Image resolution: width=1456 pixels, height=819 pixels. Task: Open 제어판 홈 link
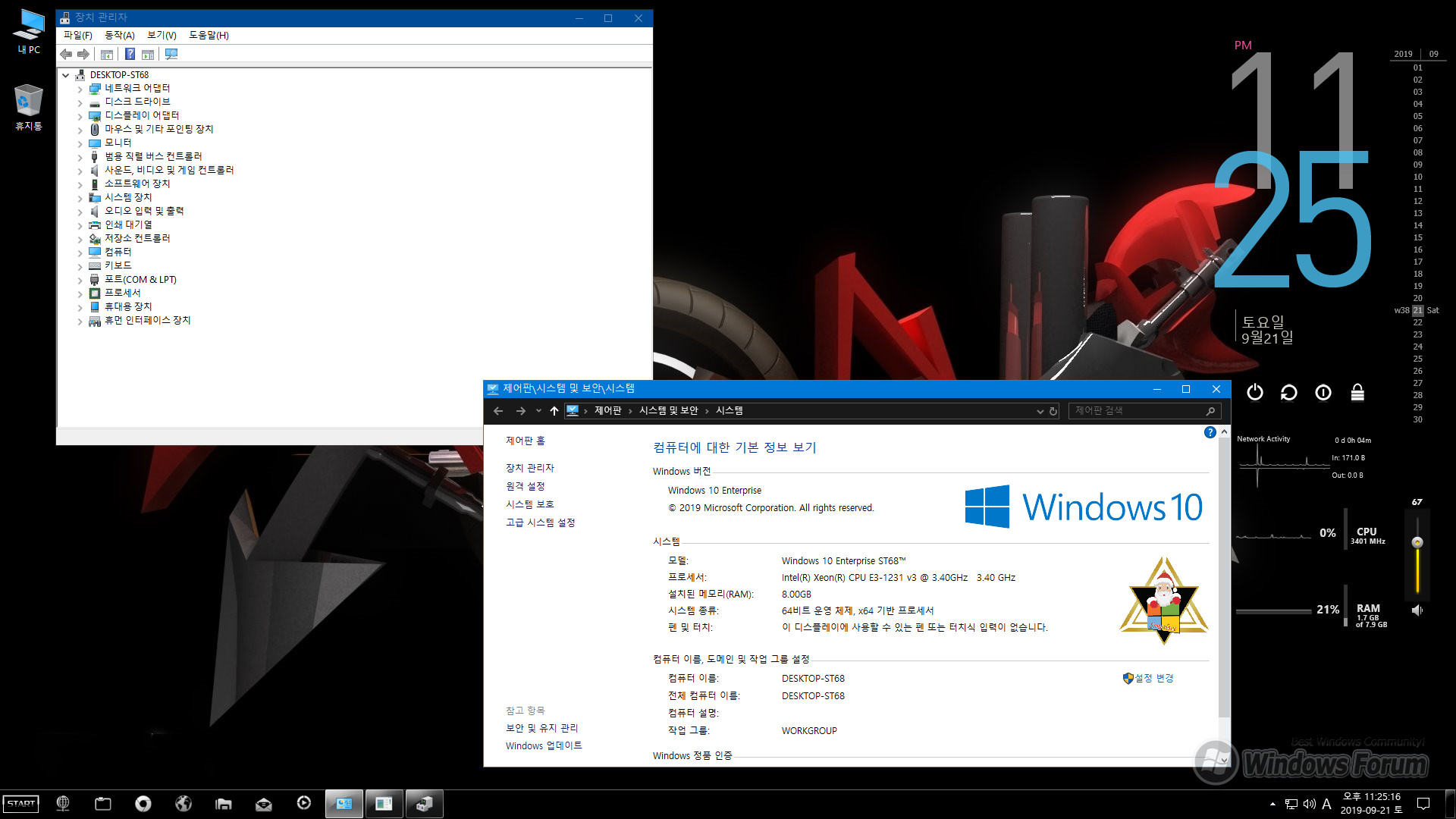coord(526,441)
